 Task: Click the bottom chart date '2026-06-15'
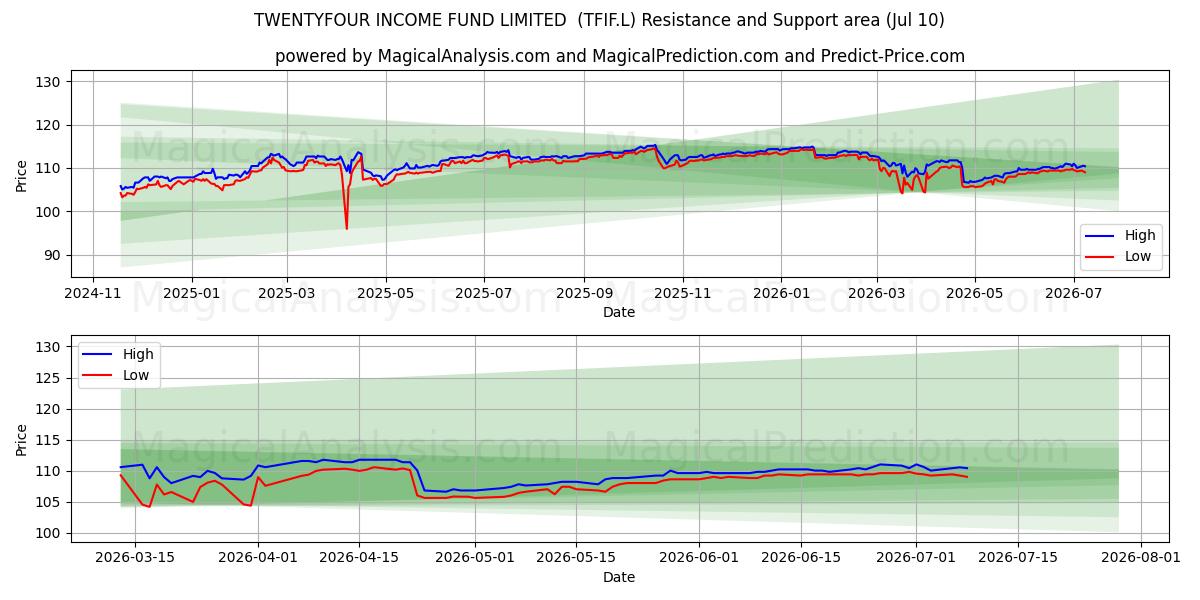coord(800,558)
